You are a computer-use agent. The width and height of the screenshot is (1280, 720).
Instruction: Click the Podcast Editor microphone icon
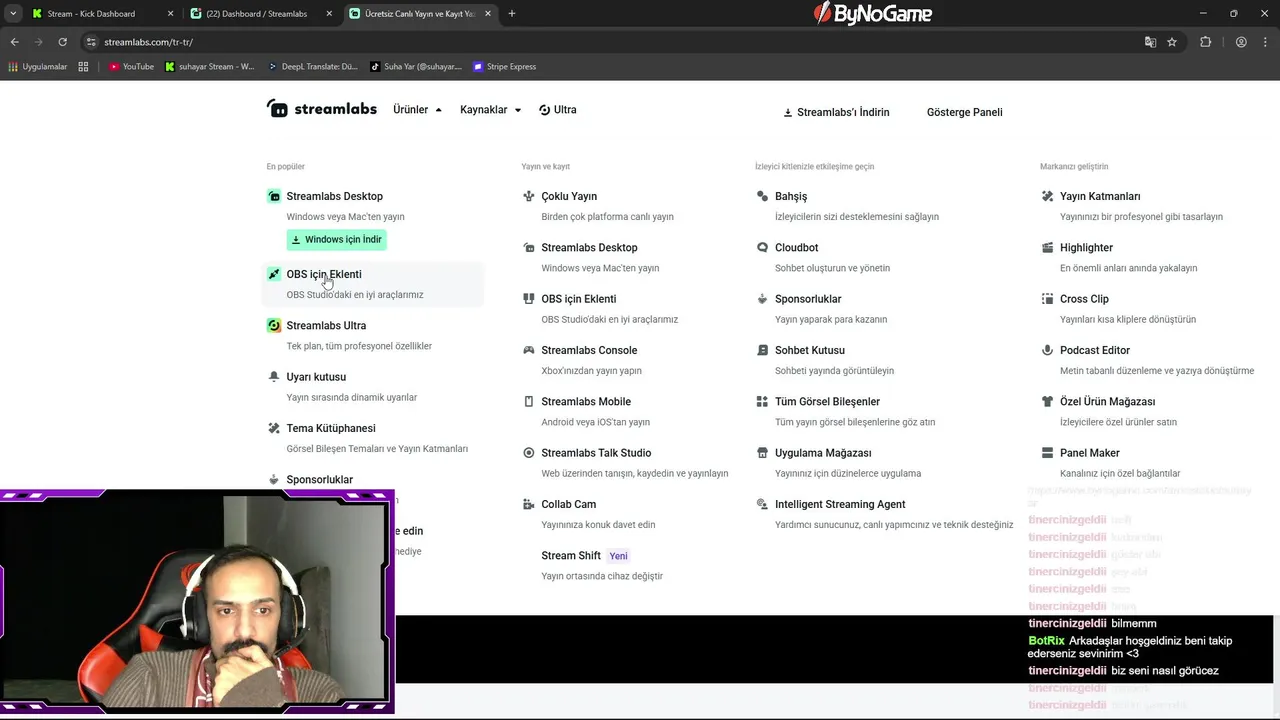click(1047, 350)
